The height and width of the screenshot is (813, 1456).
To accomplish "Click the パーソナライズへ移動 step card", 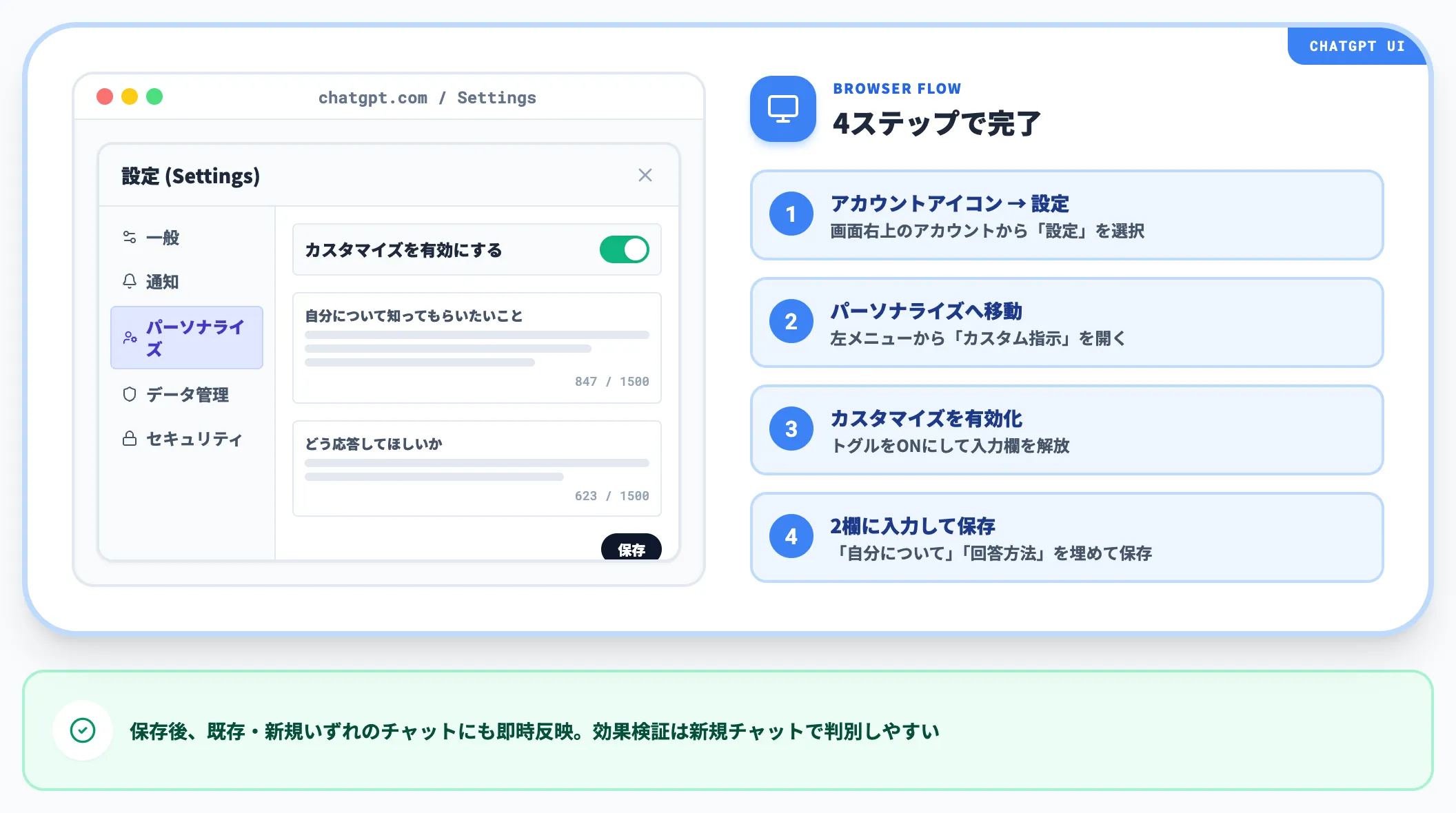I will tap(1066, 322).
